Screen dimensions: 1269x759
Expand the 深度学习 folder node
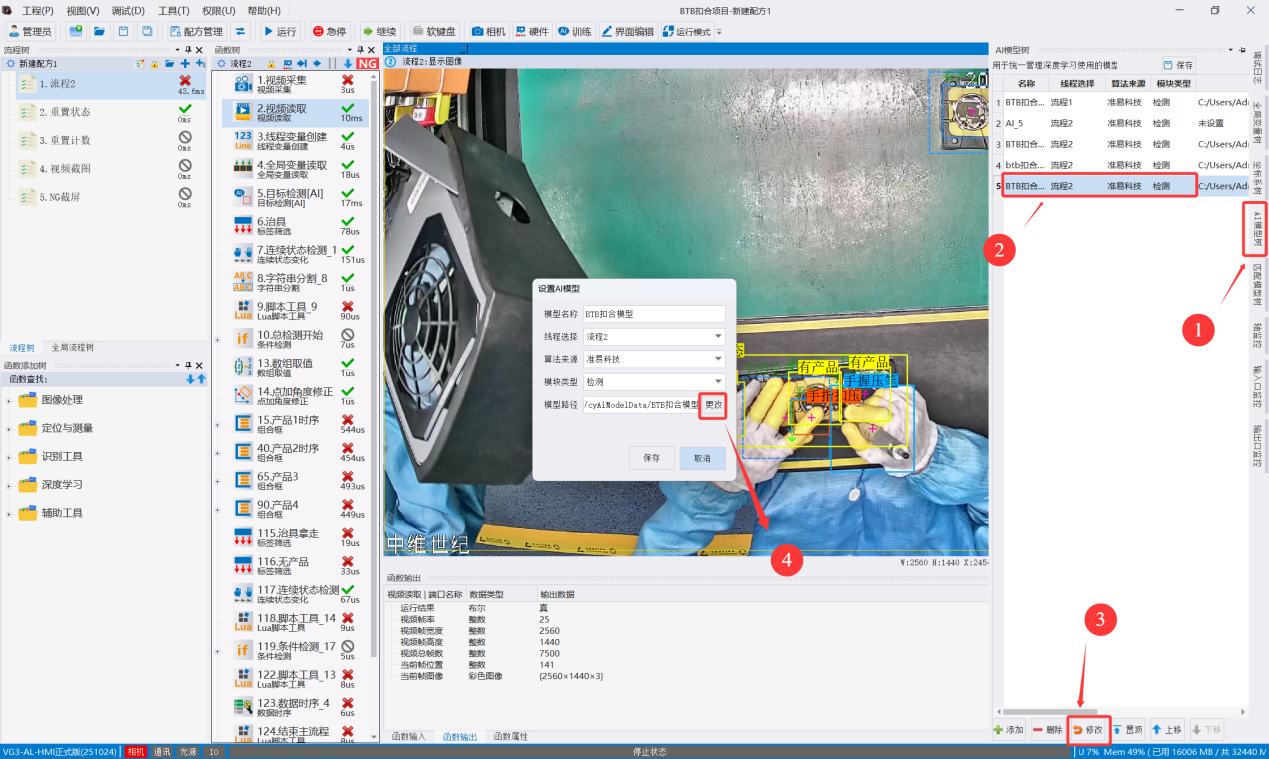pyautogui.click(x=62, y=485)
